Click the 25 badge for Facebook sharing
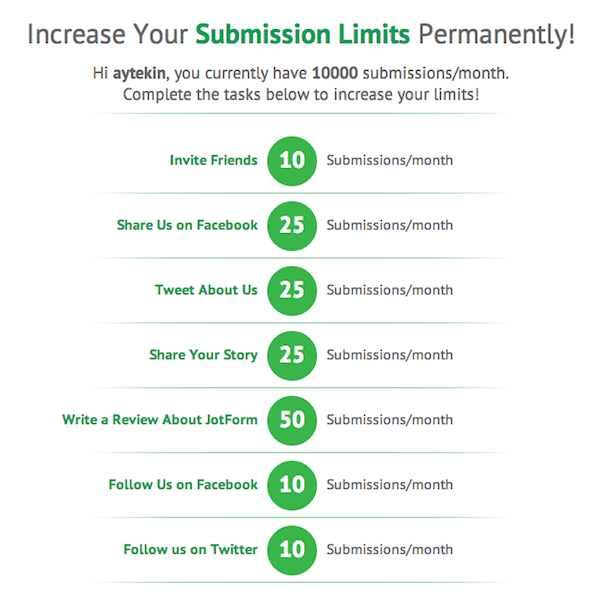 292,225
